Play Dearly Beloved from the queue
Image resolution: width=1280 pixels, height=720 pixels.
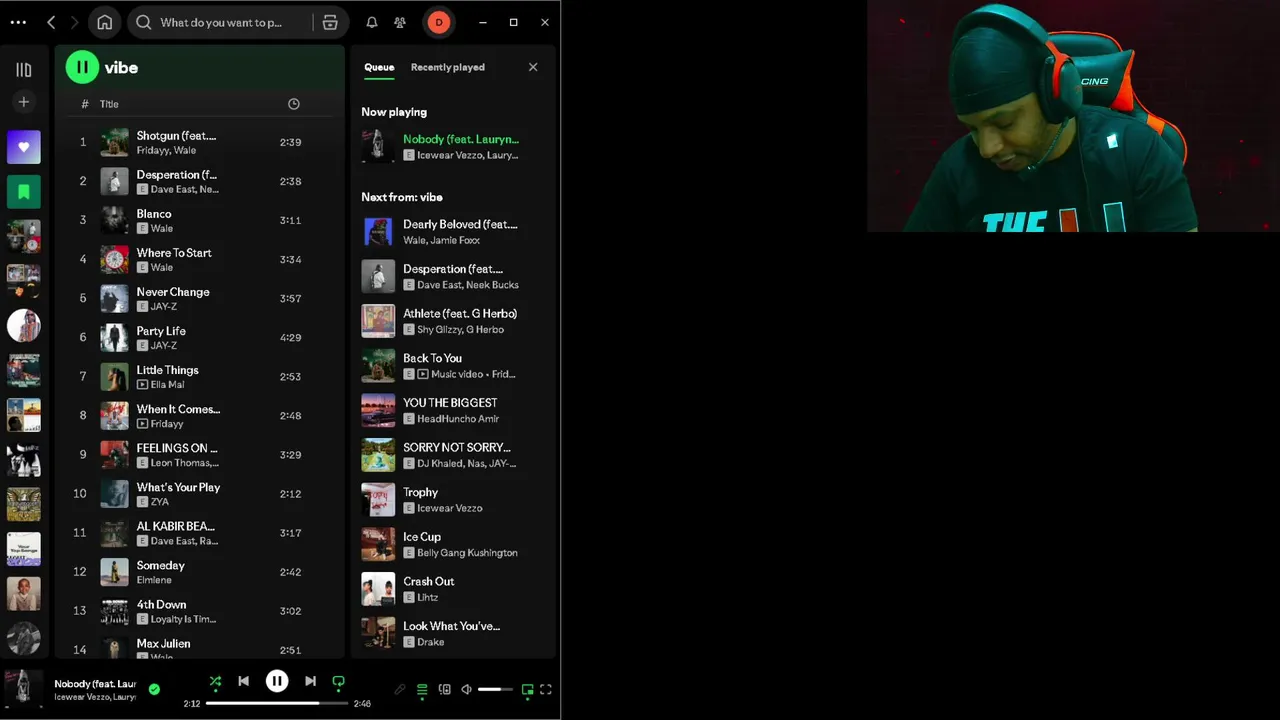coord(452,232)
